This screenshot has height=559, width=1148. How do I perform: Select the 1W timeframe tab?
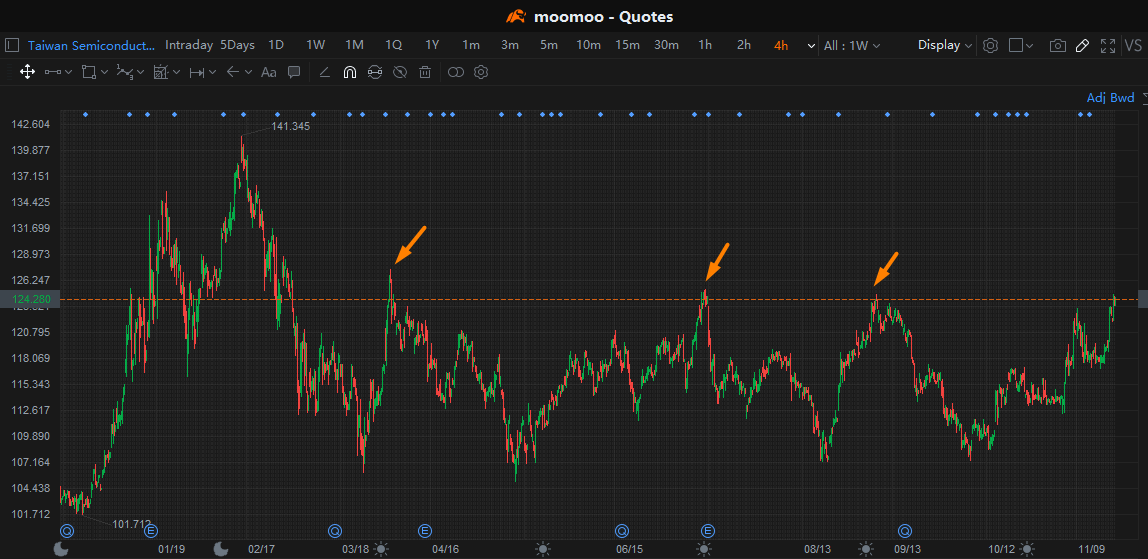(316, 45)
